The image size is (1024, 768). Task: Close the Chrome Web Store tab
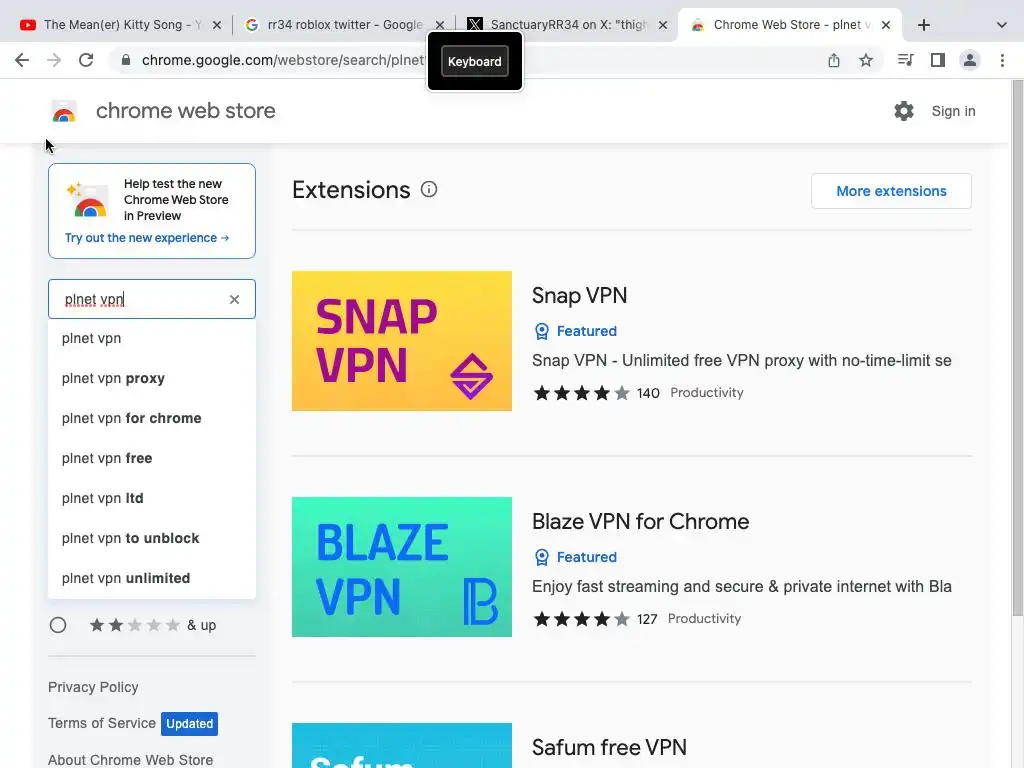tap(886, 25)
